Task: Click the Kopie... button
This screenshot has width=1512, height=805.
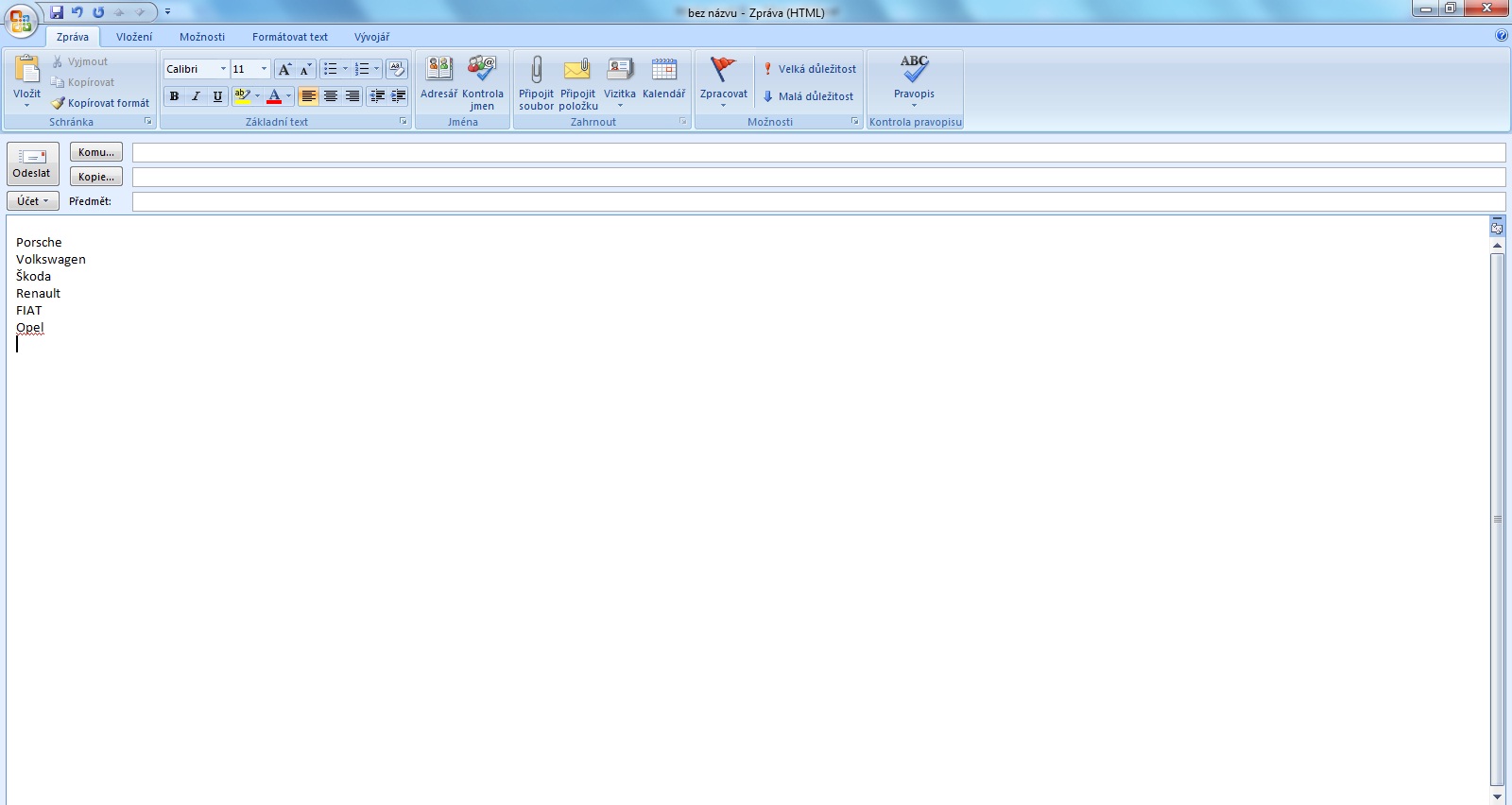Action: 96,177
